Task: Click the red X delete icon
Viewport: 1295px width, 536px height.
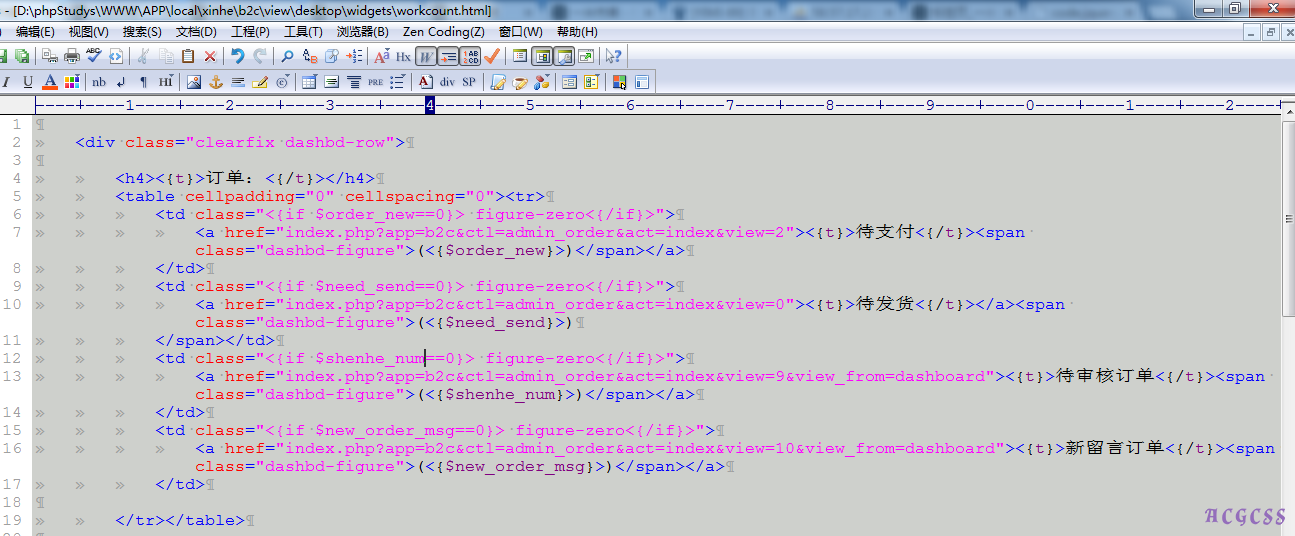Action: pyautogui.click(x=210, y=57)
